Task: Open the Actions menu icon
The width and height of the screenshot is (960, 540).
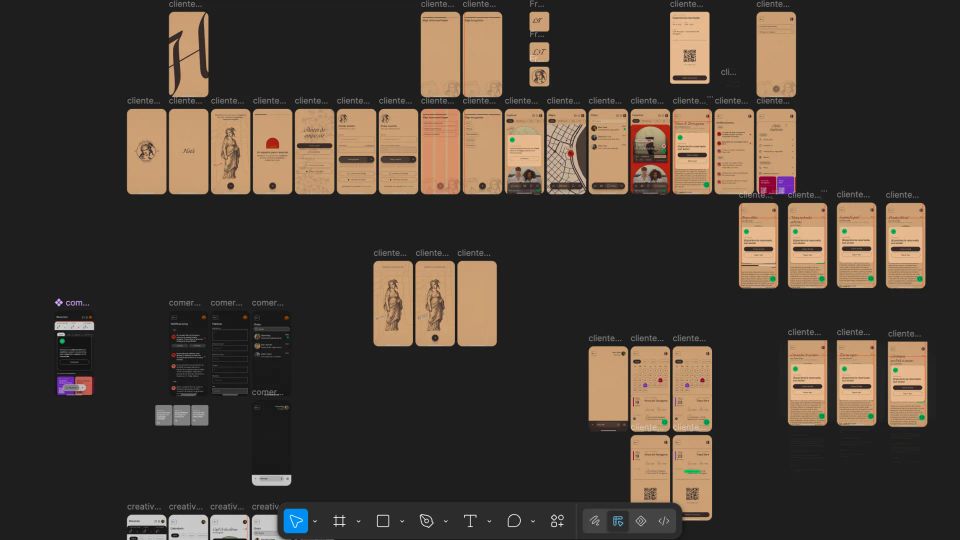Action: [557, 521]
